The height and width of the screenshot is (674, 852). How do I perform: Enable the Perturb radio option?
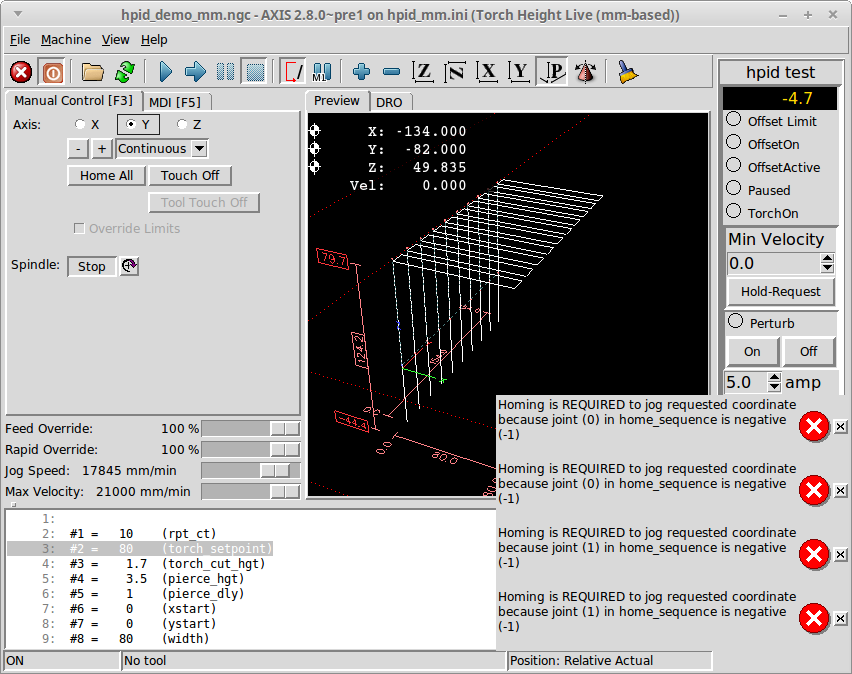pyautogui.click(x=735, y=322)
